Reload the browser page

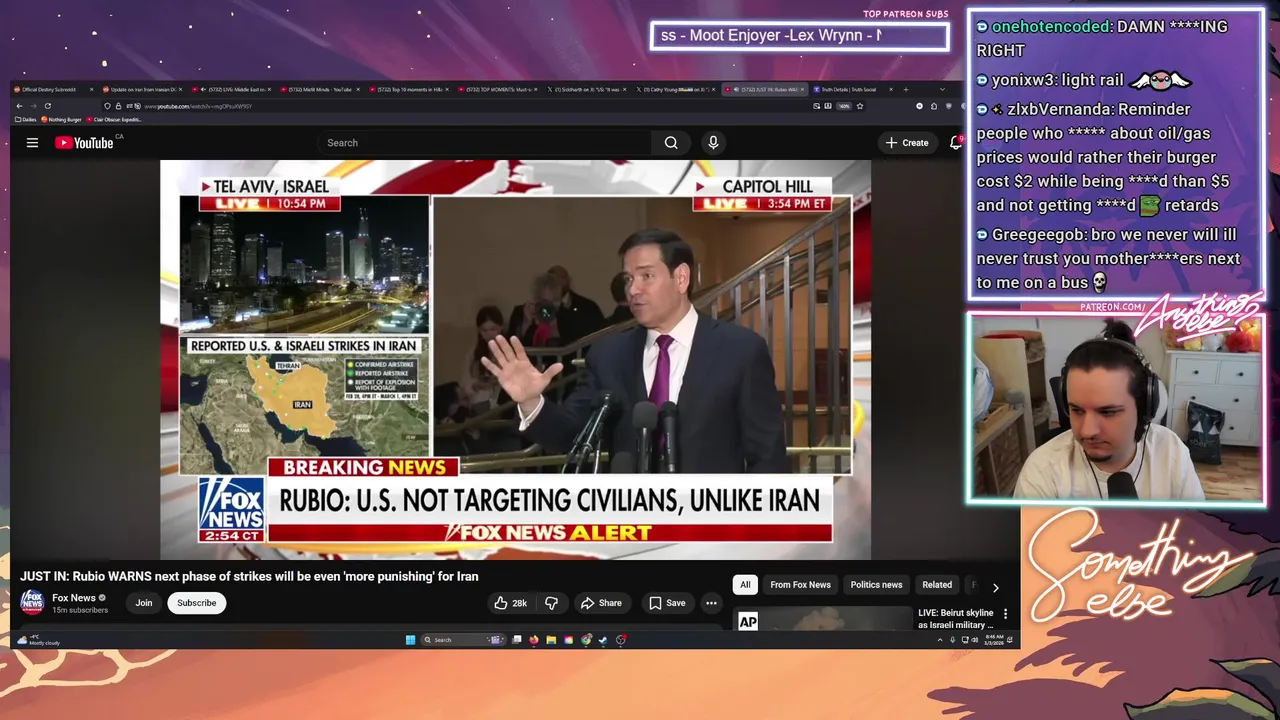pos(47,106)
